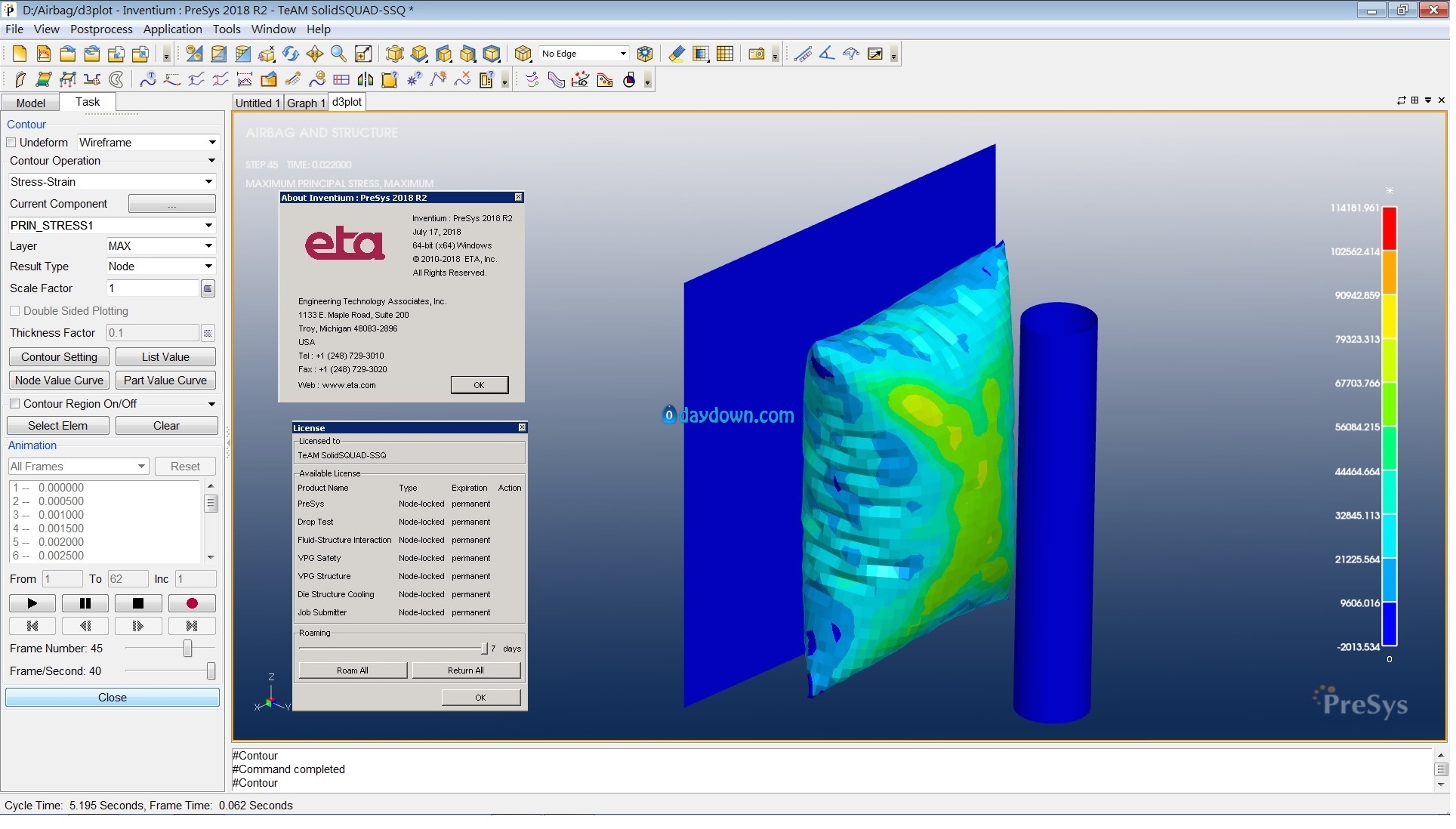Screen dimensions: 1456x829
Task: Click the Scale Factor input field
Action: (x=153, y=288)
